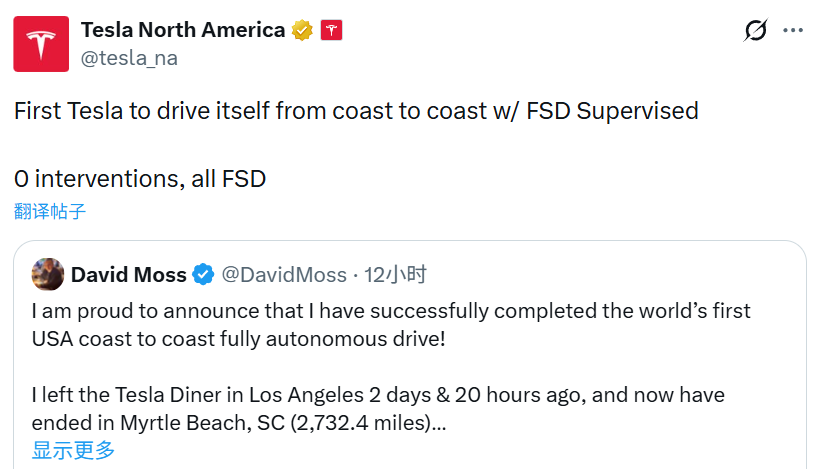
Task: Open David Moss display name in quoted post
Action: [x=128, y=274]
